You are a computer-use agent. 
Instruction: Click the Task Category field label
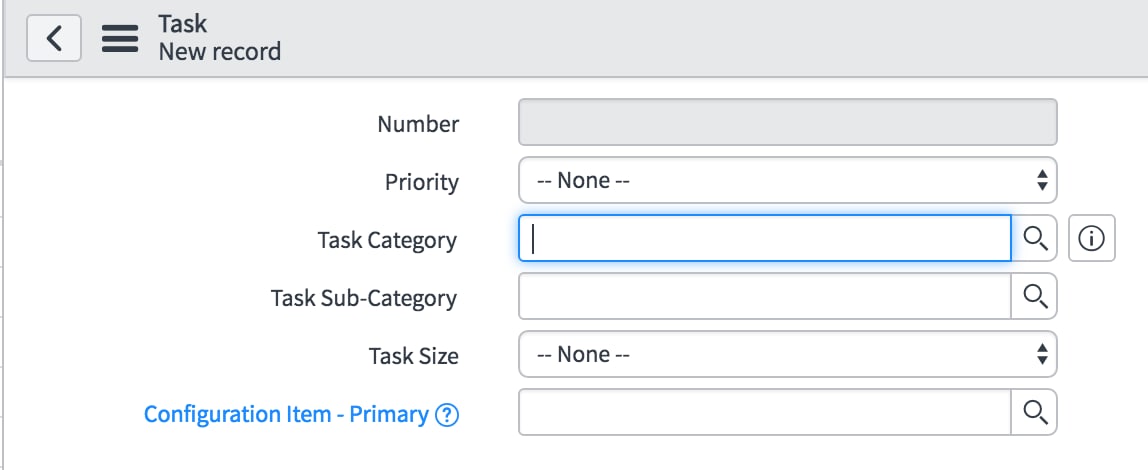[x=387, y=240]
